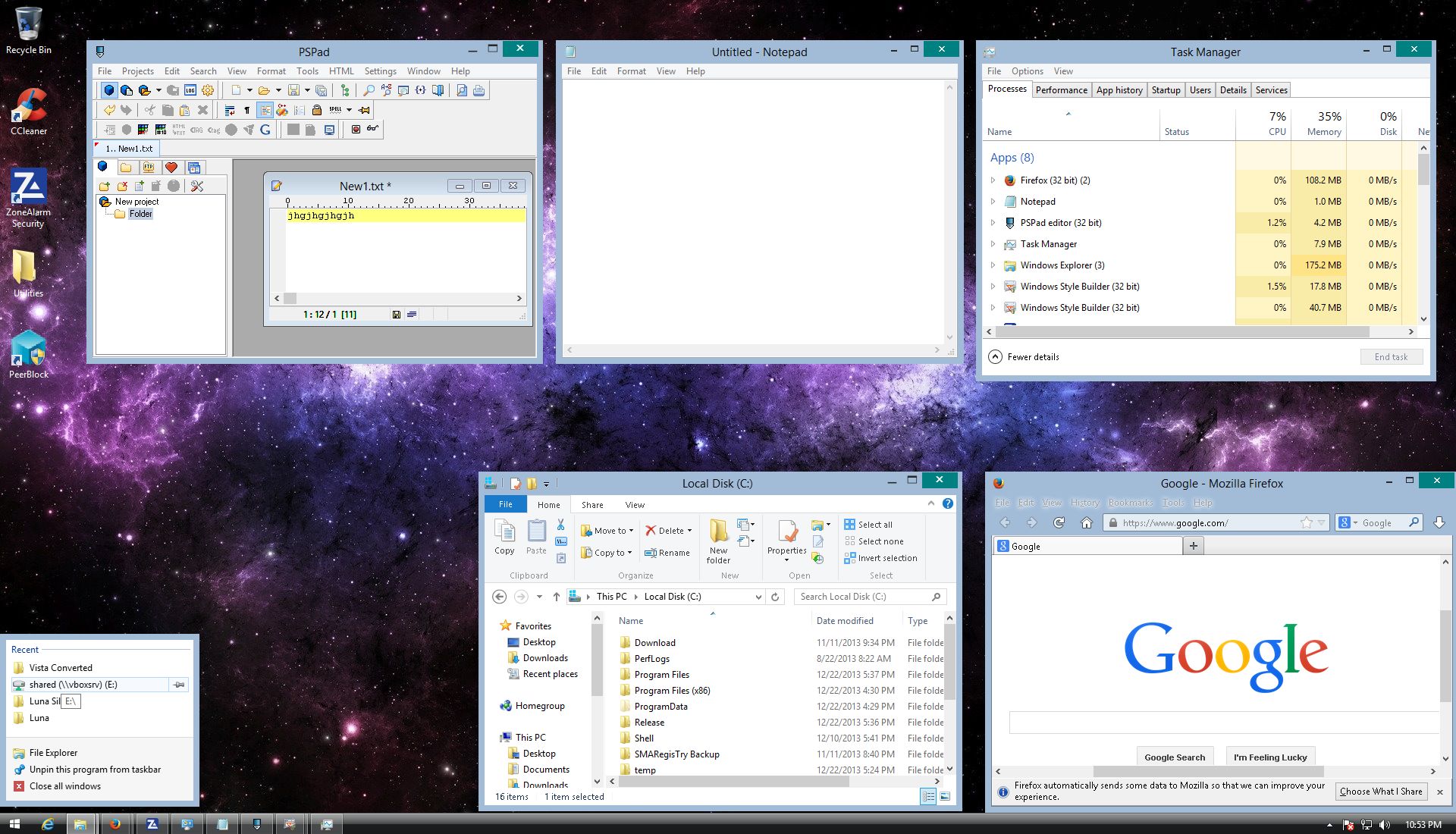Toggle word wrap icon in PSPad
The height and width of the screenshot is (834, 1456).
tap(230, 110)
